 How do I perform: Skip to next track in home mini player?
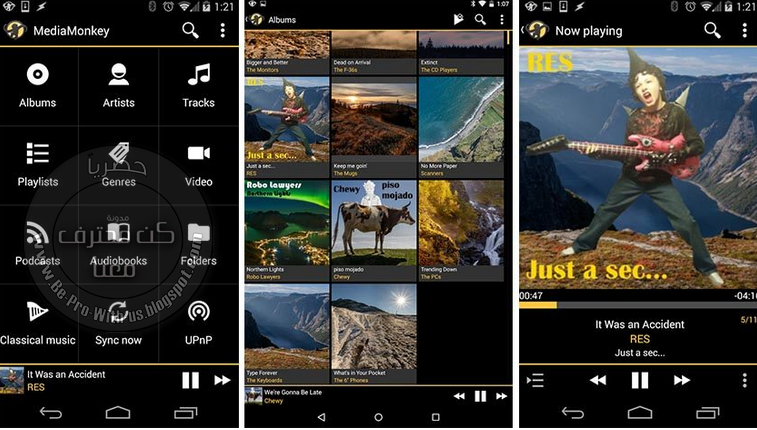click(222, 380)
